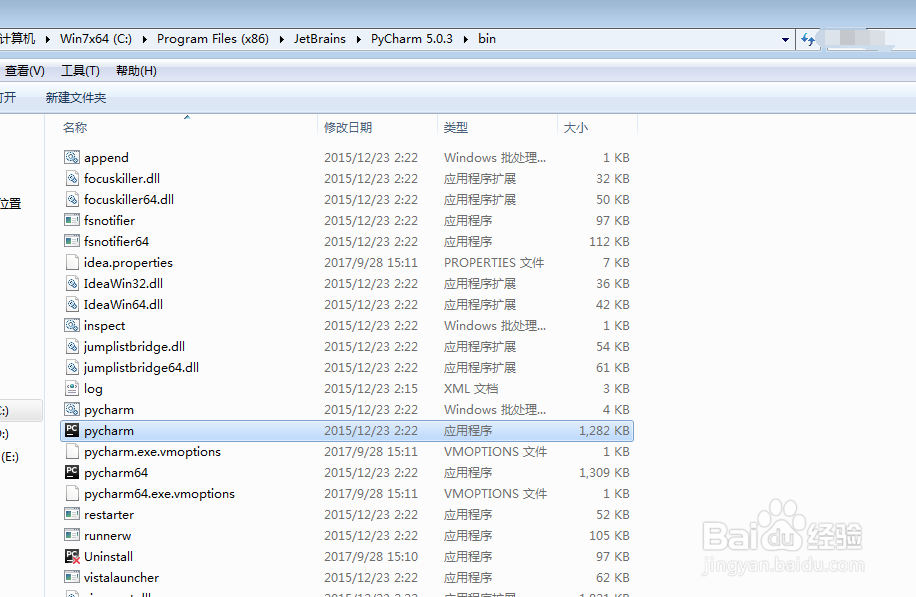Open the address bar history dropdown
The height and width of the screenshot is (597, 916).
(785, 40)
